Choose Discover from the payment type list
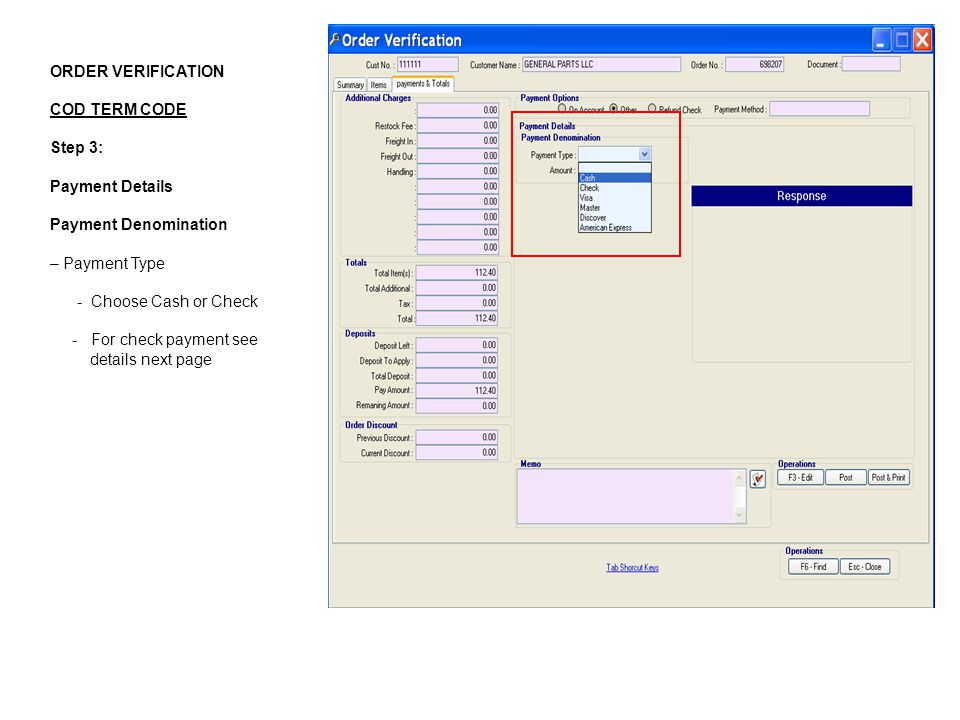The width and height of the screenshot is (960, 720). 615,217
